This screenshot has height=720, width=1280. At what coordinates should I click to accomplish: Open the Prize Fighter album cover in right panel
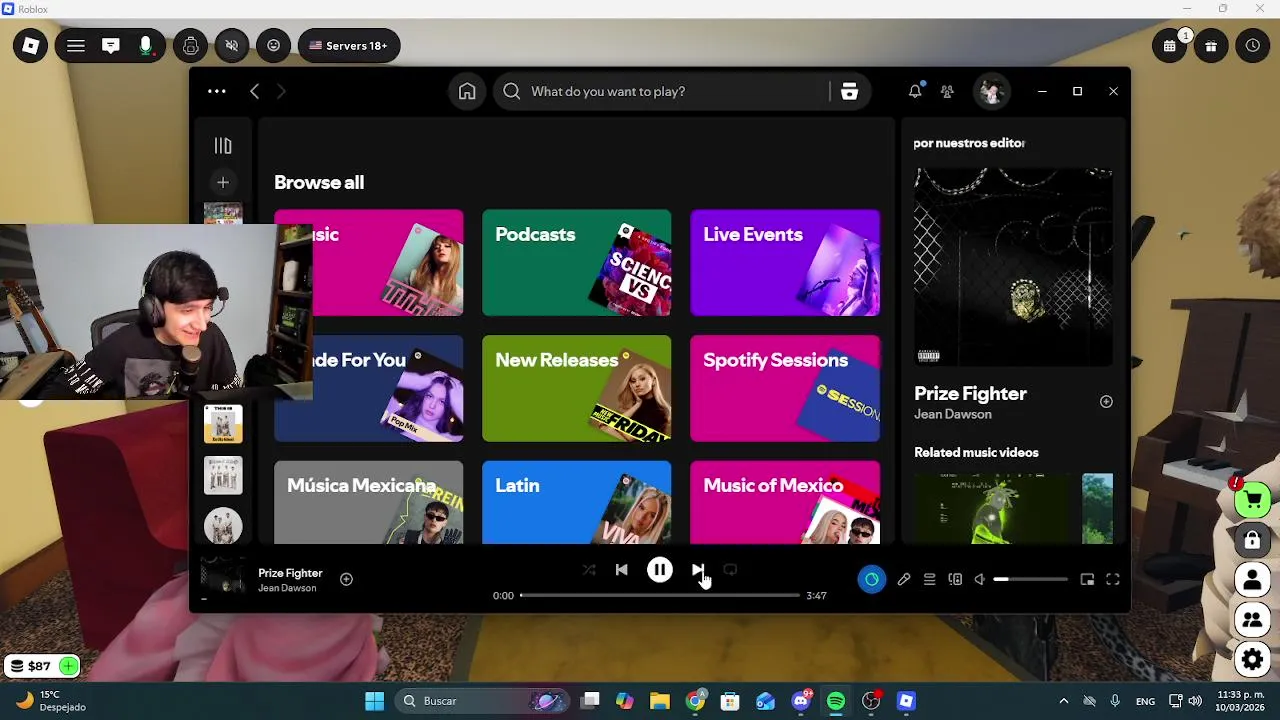click(1013, 267)
